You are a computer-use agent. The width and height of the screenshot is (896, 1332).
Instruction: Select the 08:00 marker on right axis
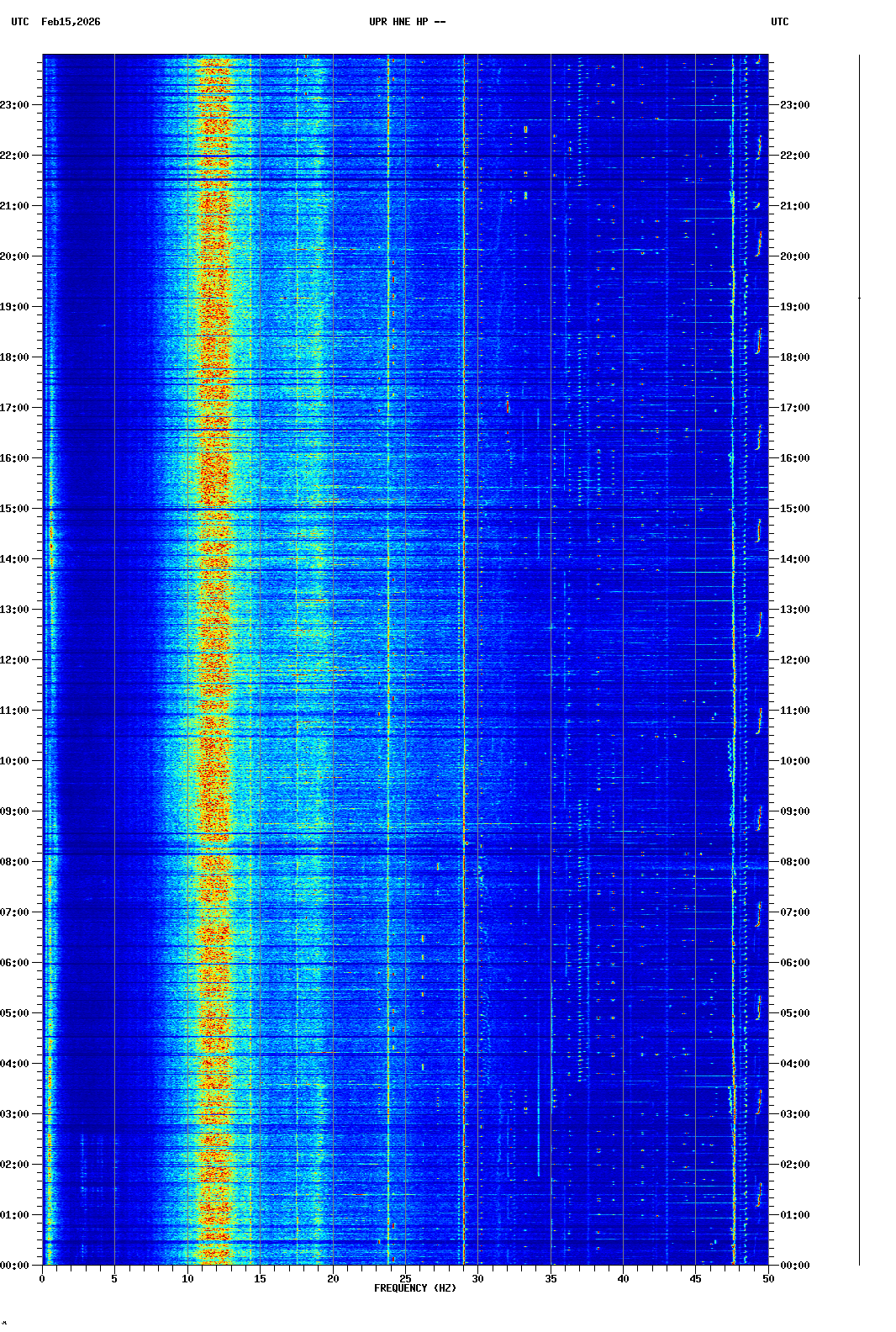tap(794, 862)
